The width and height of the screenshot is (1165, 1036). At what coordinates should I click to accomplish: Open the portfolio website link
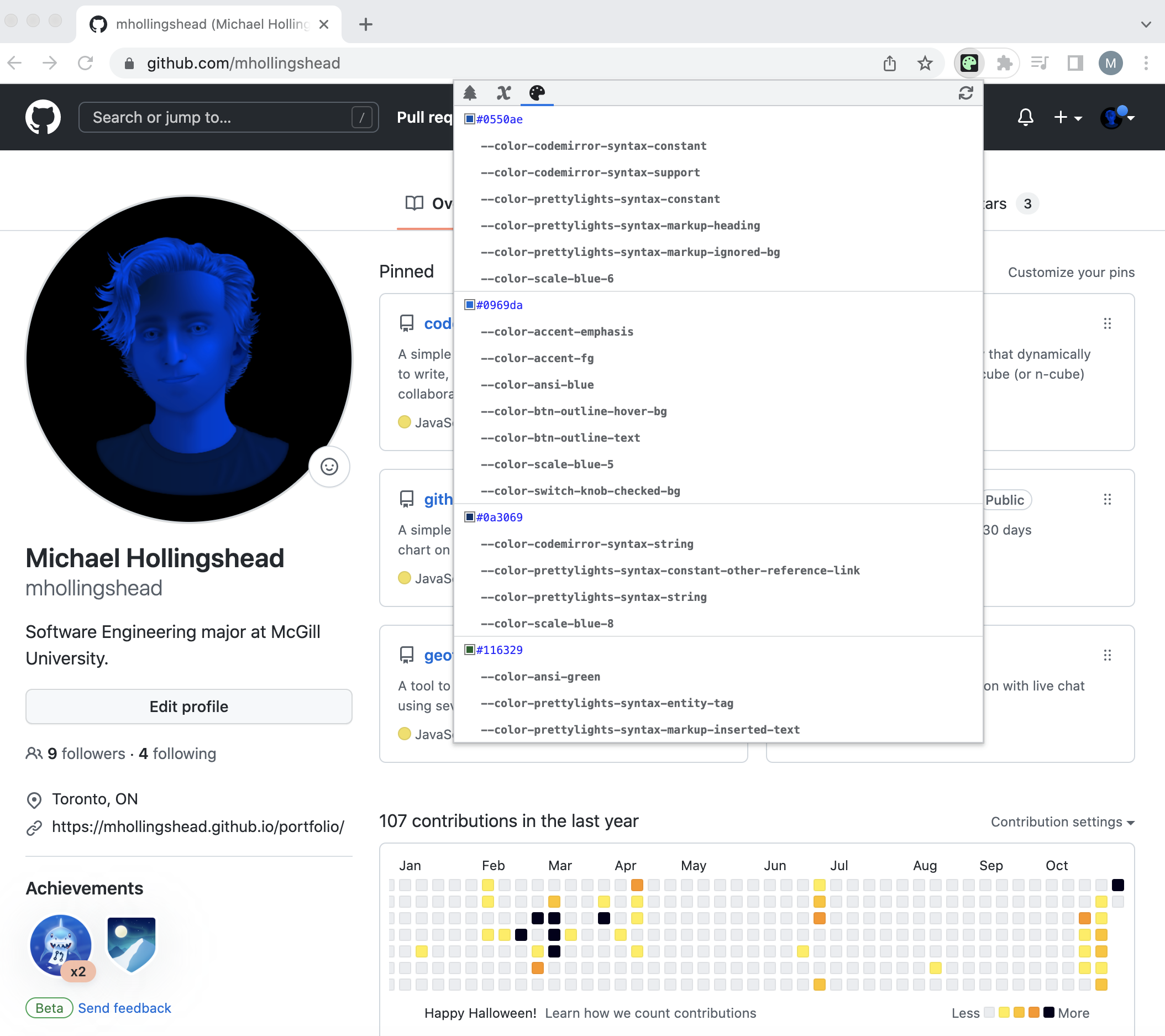point(198,826)
